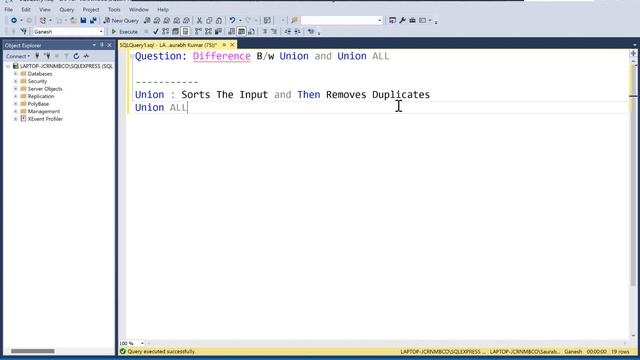Click 'Query executed successfully.' status text
The height and width of the screenshot is (360, 640).
[161, 351]
